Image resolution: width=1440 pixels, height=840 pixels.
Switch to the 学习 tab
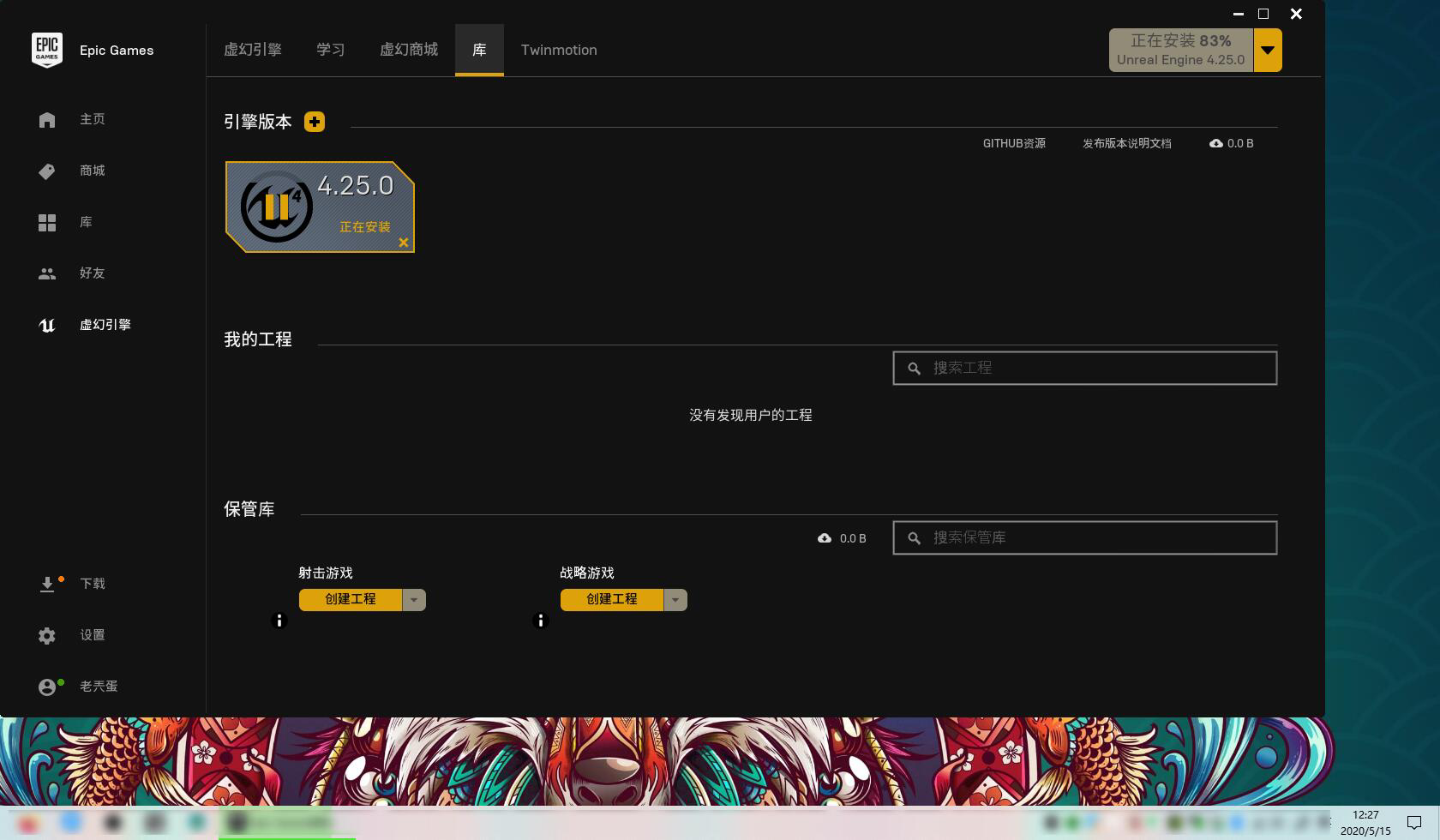(x=330, y=50)
